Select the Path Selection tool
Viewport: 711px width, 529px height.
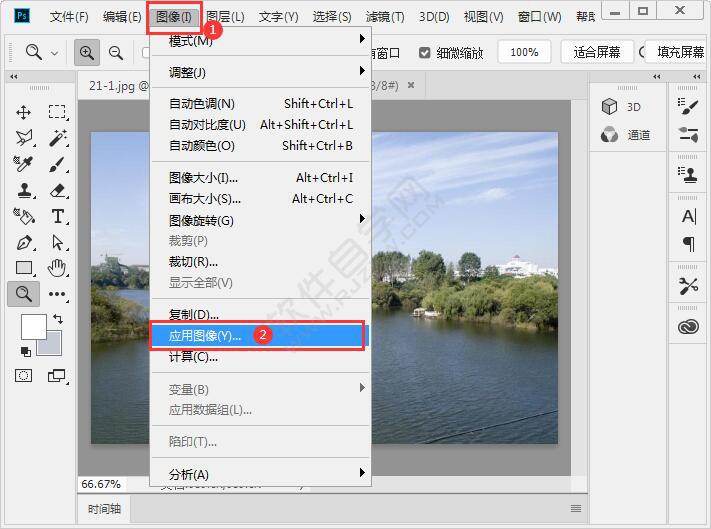click(58, 243)
